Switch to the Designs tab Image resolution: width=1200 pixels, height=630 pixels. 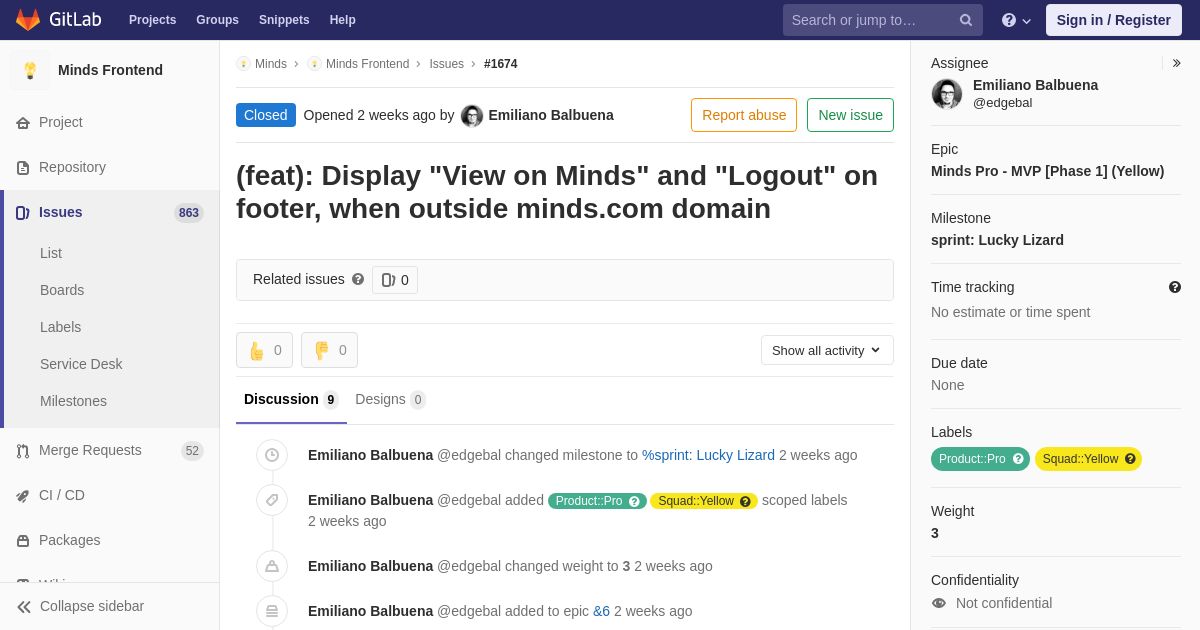[x=390, y=399]
